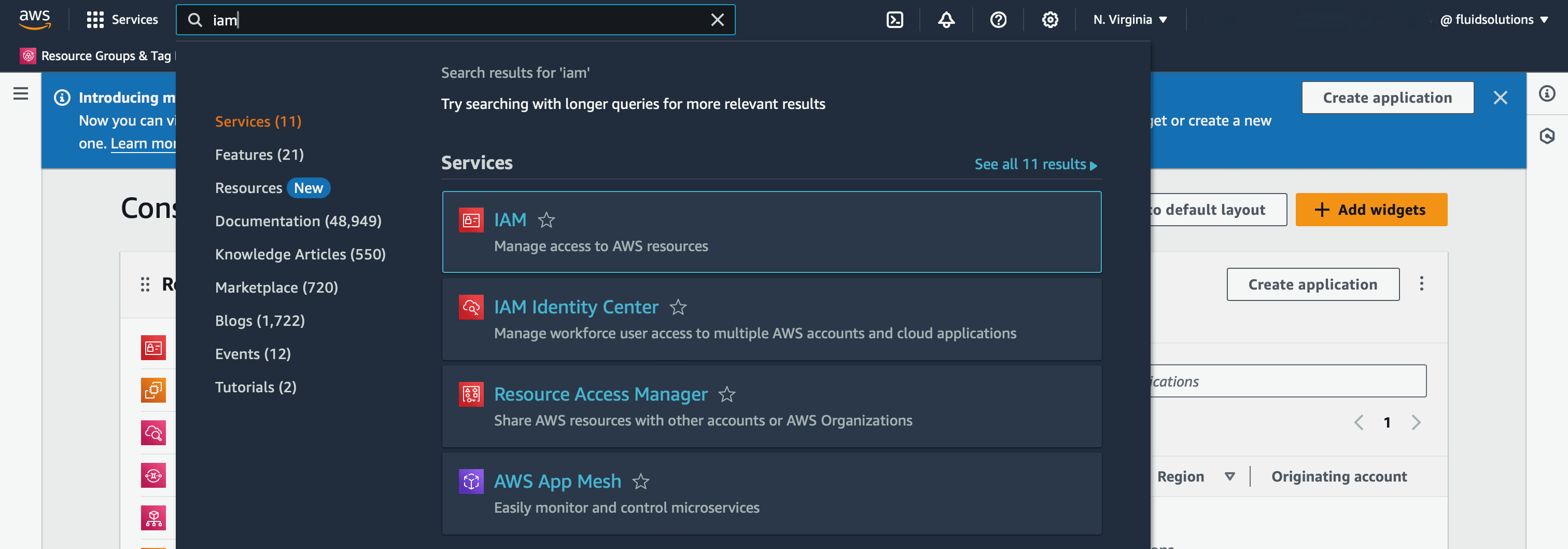Click Create application in the widget
This screenshot has height=549, width=1568.
click(x=1312, y=284)
